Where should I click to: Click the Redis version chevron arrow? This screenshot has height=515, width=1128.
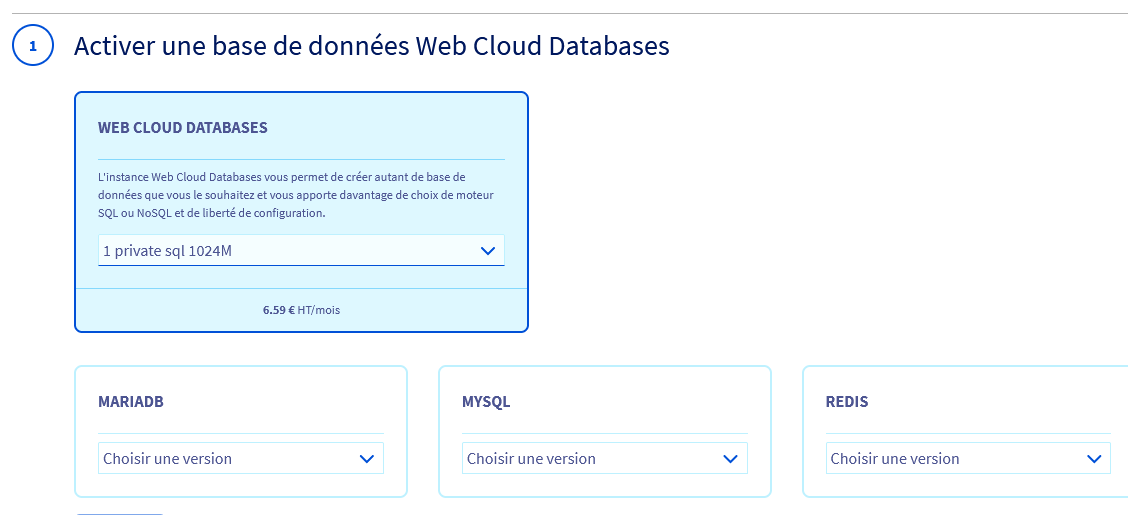point(1094,459)
